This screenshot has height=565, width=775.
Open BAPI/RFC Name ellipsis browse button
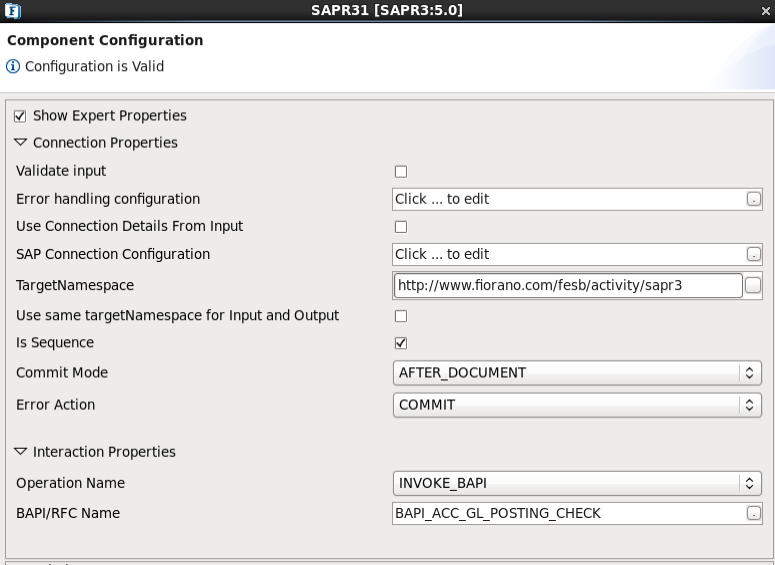pyautogui.click(x=753, y=514)
